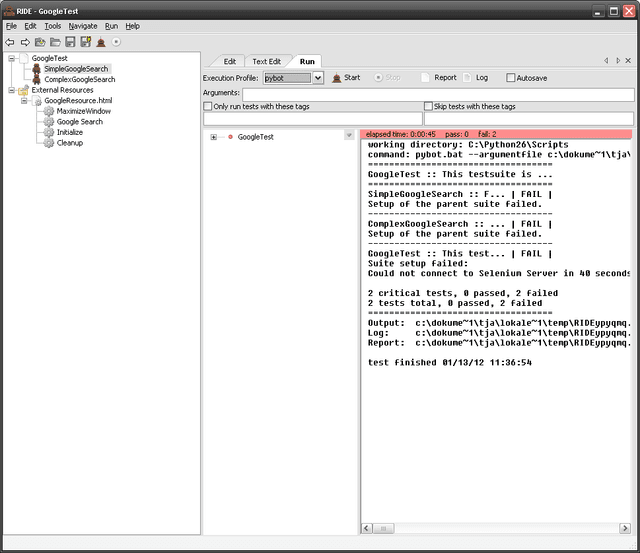Click the robot Run Tests toolbar icon
The width and height of the screenshot is (640, 553).
tap(100, 42)
